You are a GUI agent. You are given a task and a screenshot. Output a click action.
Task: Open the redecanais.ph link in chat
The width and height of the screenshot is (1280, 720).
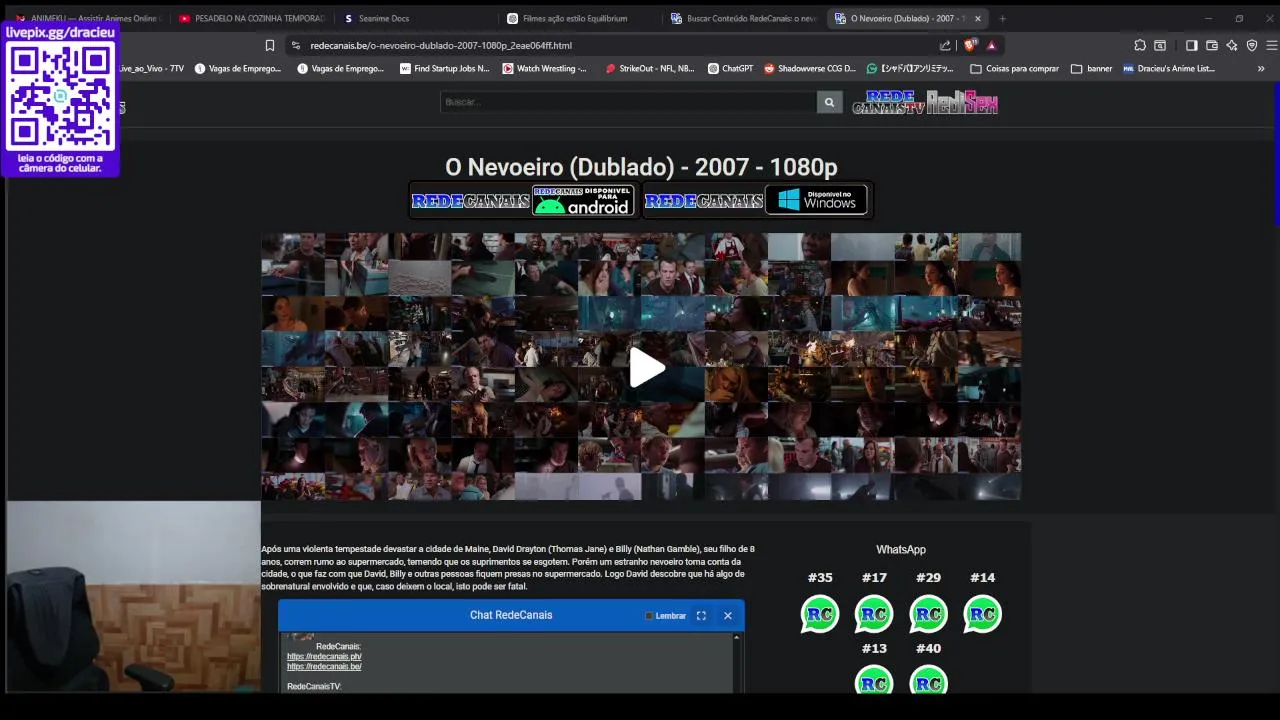[x=324, y=657]
